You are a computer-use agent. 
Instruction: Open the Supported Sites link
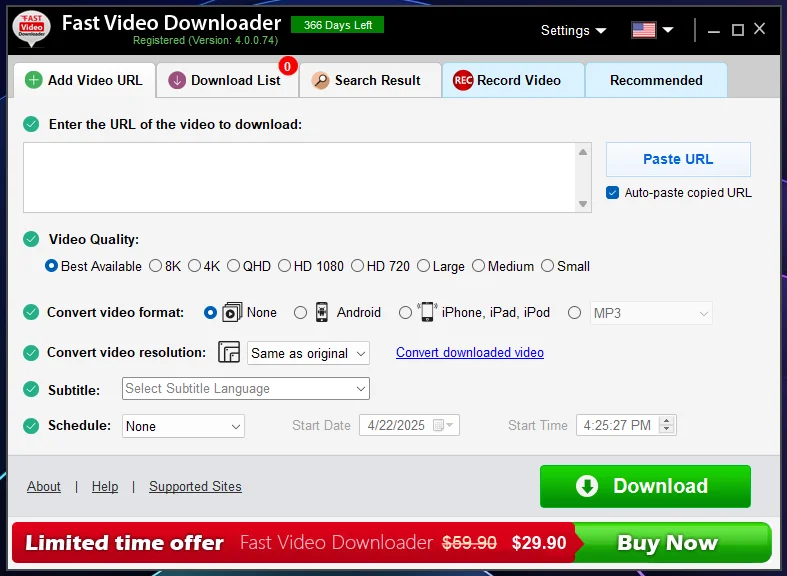click(195, 486)
